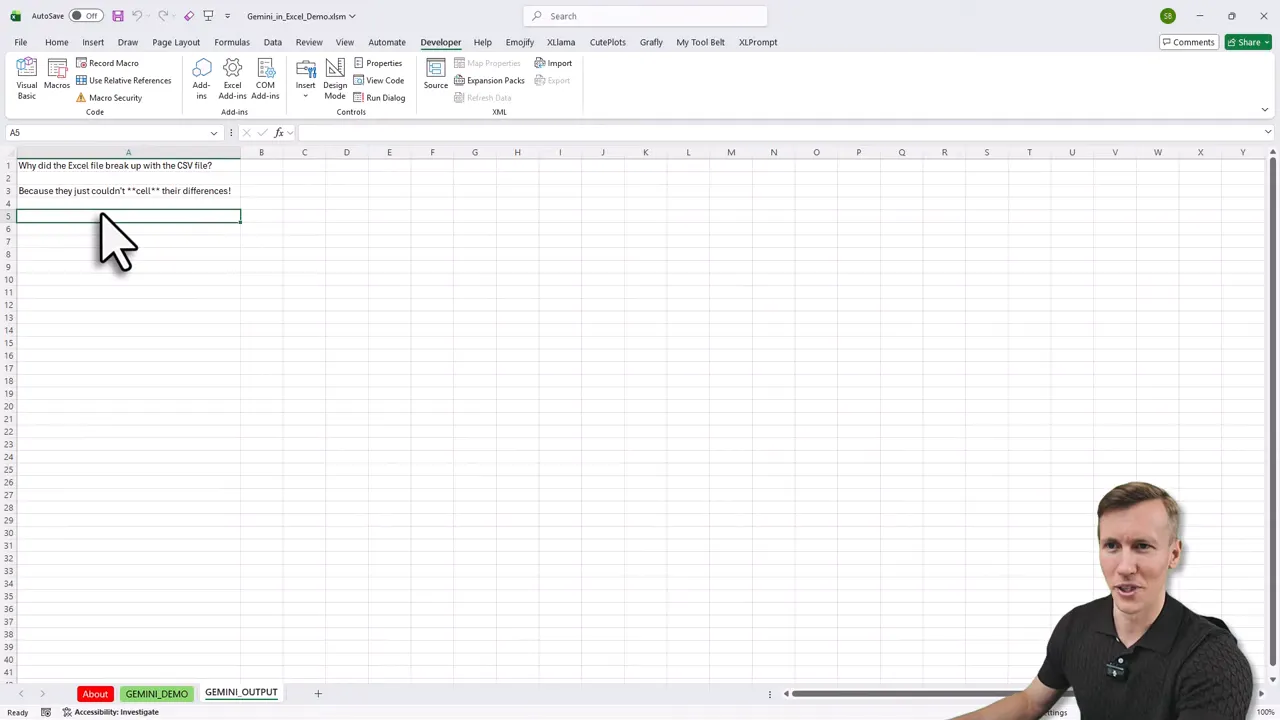Screen dimensions: 1280x720
Task: Toggle Use Relative References
Action: (x=123, y=80)
